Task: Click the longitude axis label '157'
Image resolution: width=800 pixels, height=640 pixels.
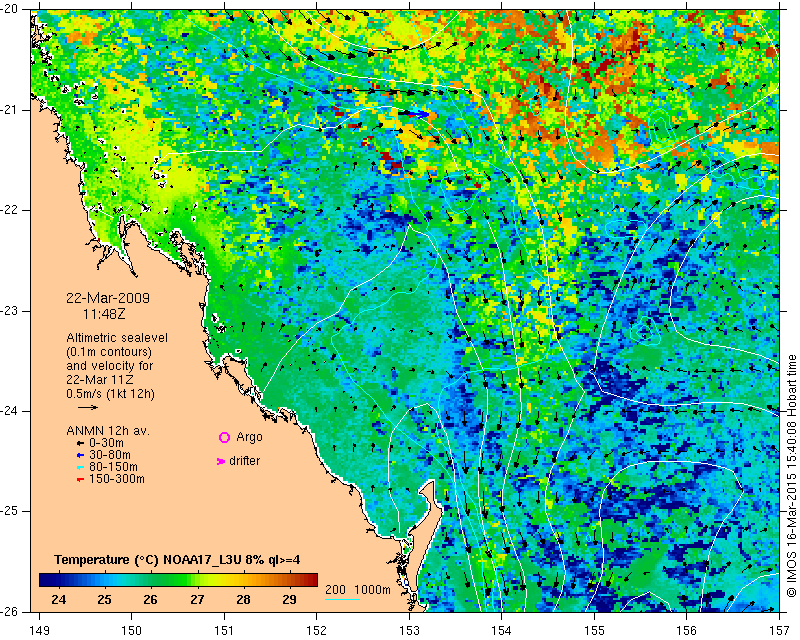Action: point(780,631)
